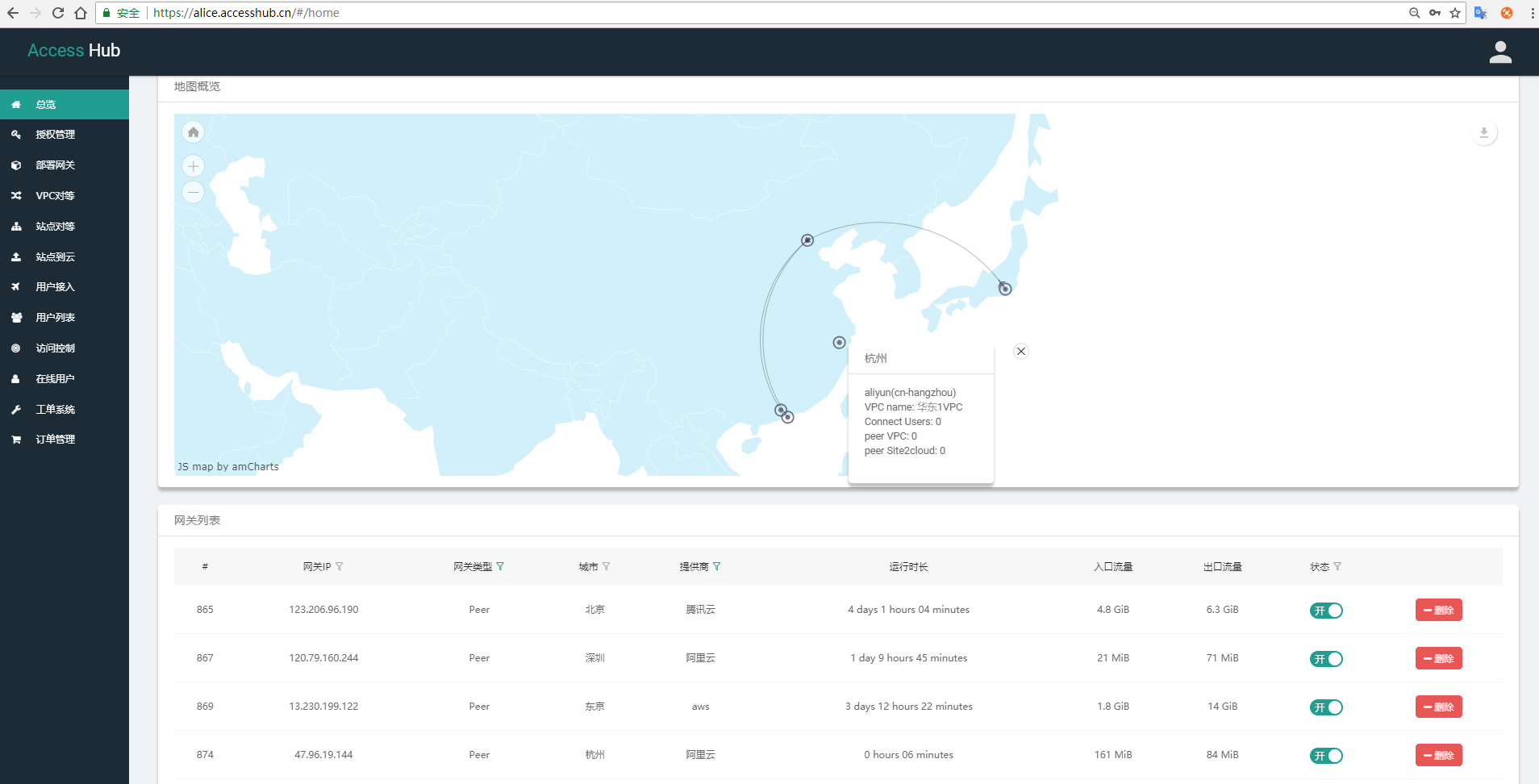Reset map to home view
1539x784 pixels.
[x=193, y=132]
